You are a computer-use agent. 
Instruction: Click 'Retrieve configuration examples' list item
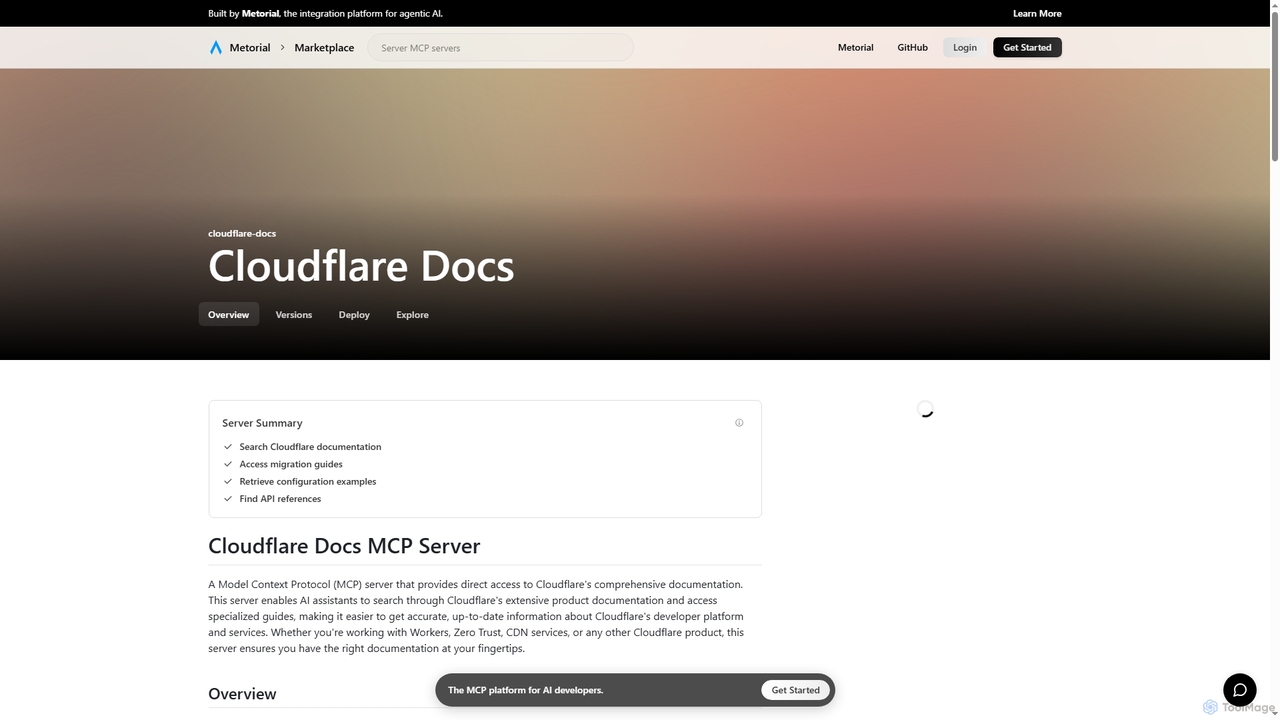pos(308,482)
